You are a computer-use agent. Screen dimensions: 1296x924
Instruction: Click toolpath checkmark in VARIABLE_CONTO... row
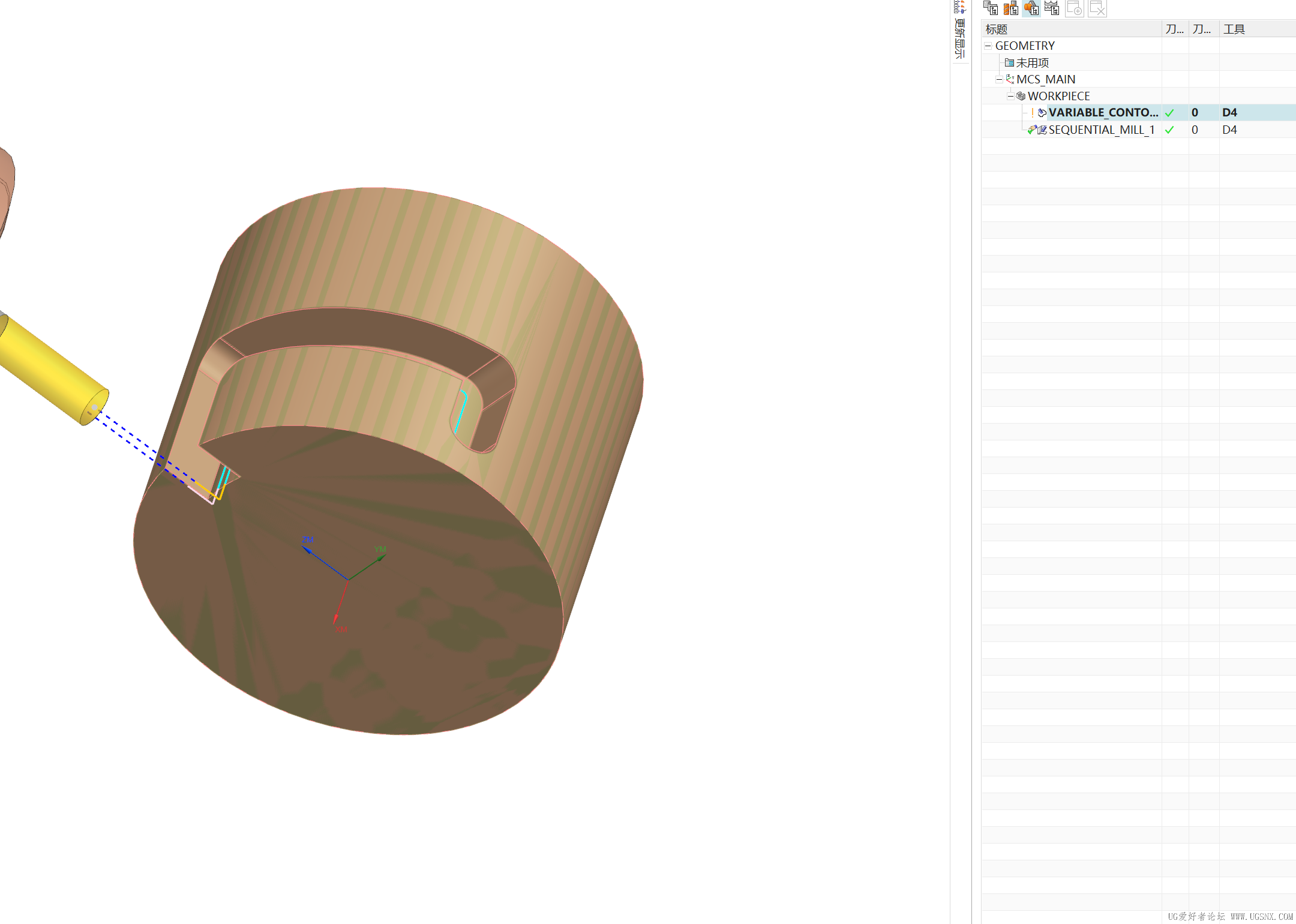click(x=1169, y=113)
